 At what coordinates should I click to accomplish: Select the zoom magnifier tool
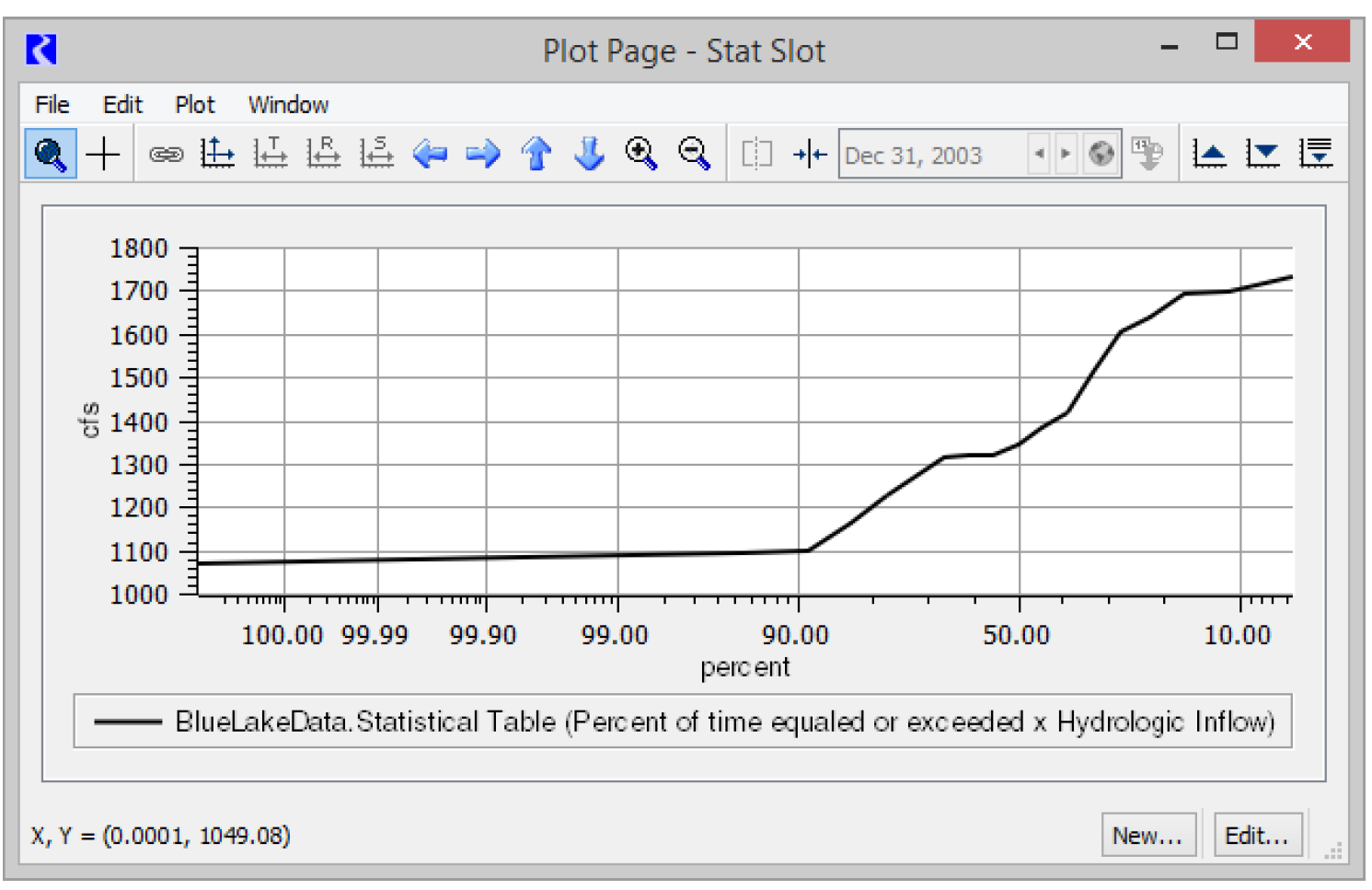coord(50,154)
